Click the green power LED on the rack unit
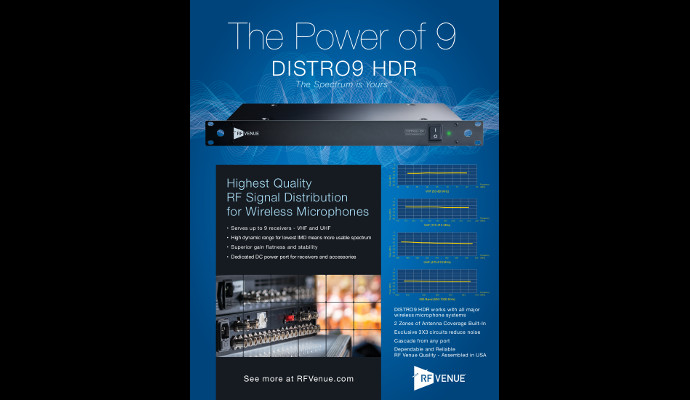 tap(449, 133)
